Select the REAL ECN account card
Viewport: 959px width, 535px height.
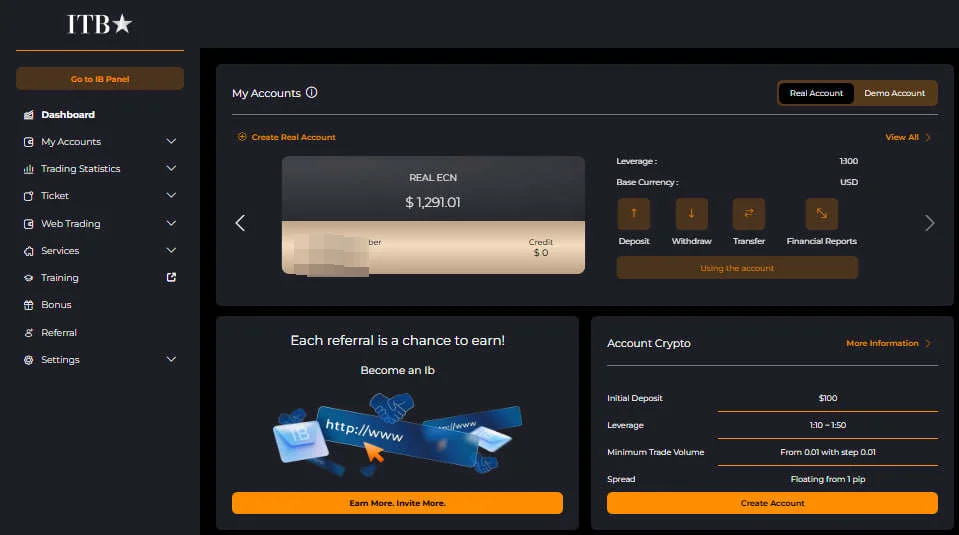pyautogui.click(x=433, y=215)
